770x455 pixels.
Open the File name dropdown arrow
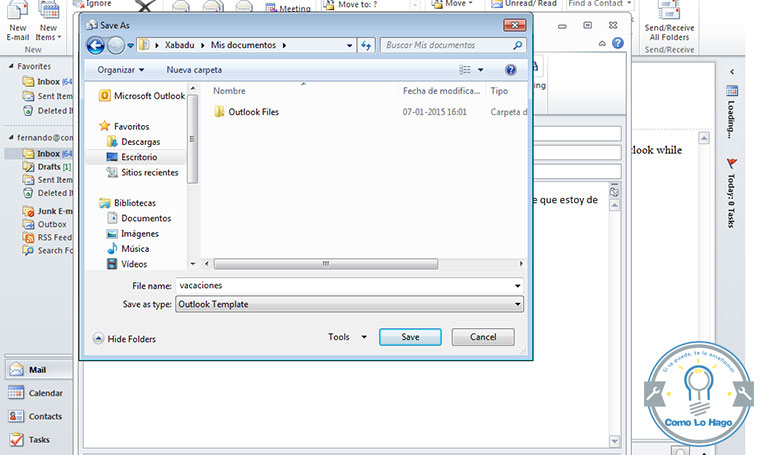tap(518, 286)
